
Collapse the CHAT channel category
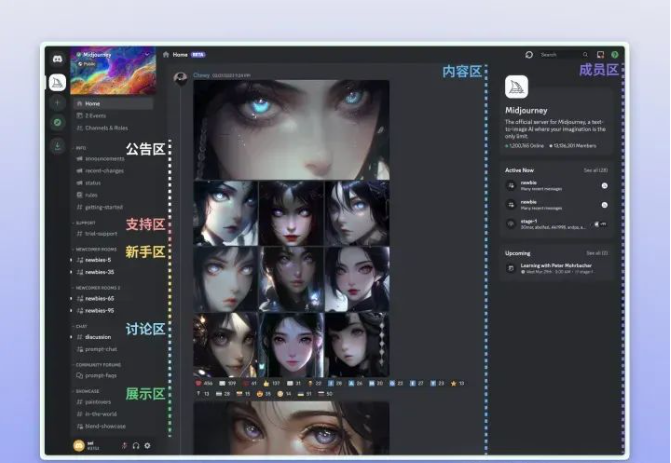click(80, 326)
